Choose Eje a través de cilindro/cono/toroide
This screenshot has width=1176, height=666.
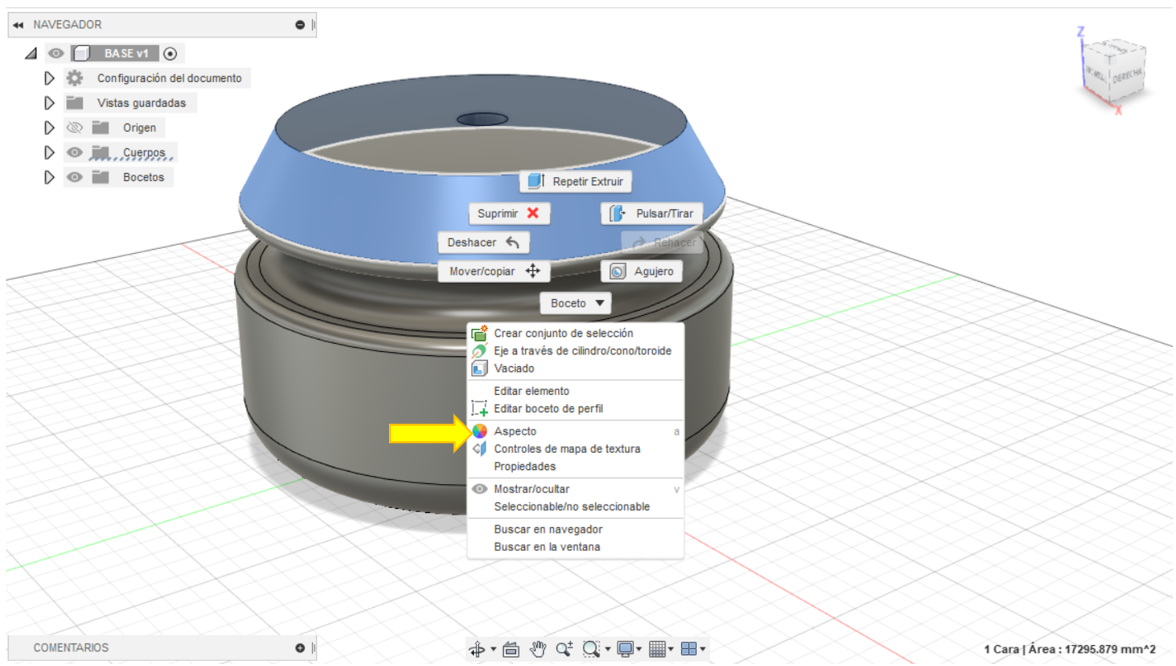tap(575, 351)
